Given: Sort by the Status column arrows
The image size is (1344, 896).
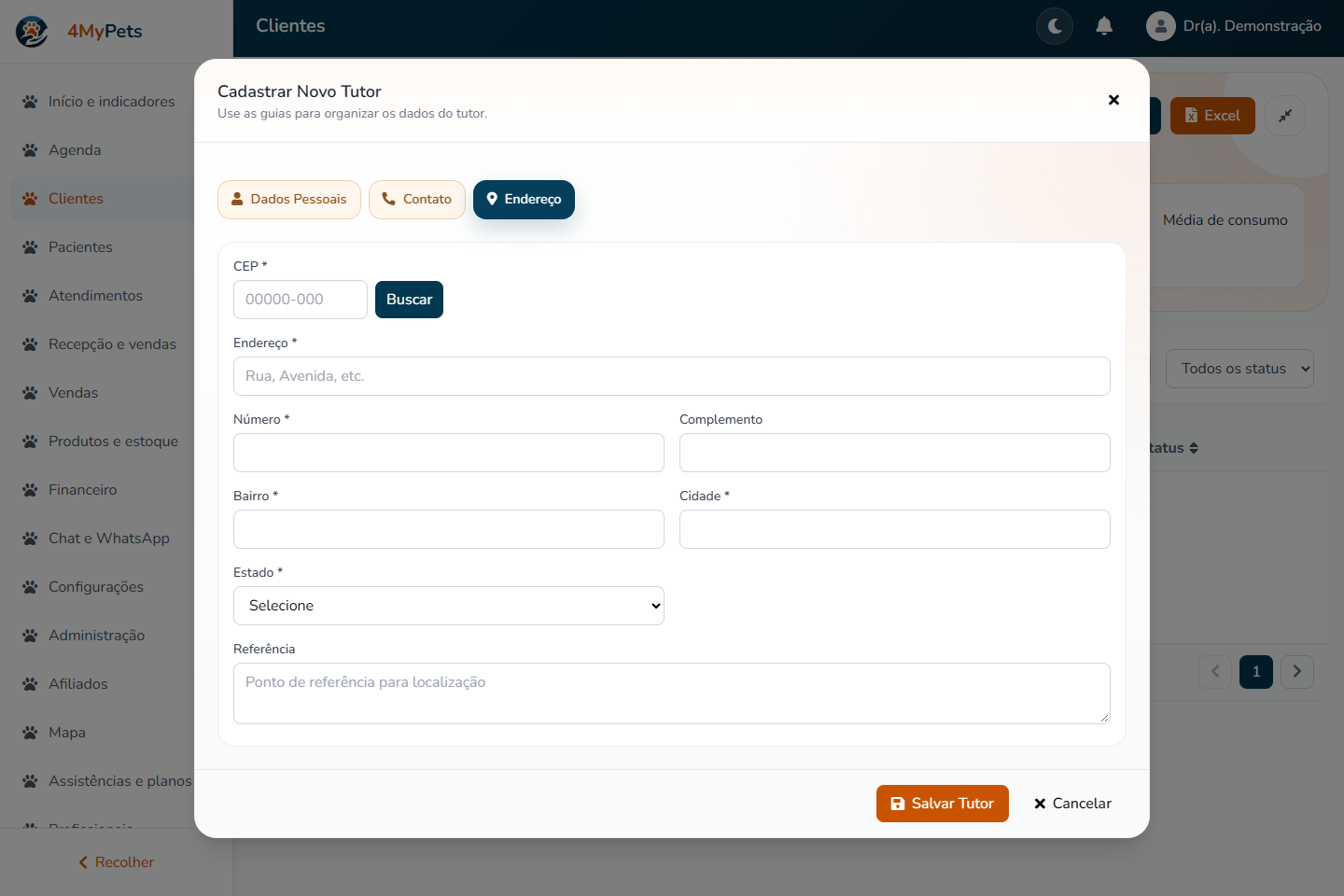Looking at the screenshot, I should pyautogui.click(x=1194, y=448).
